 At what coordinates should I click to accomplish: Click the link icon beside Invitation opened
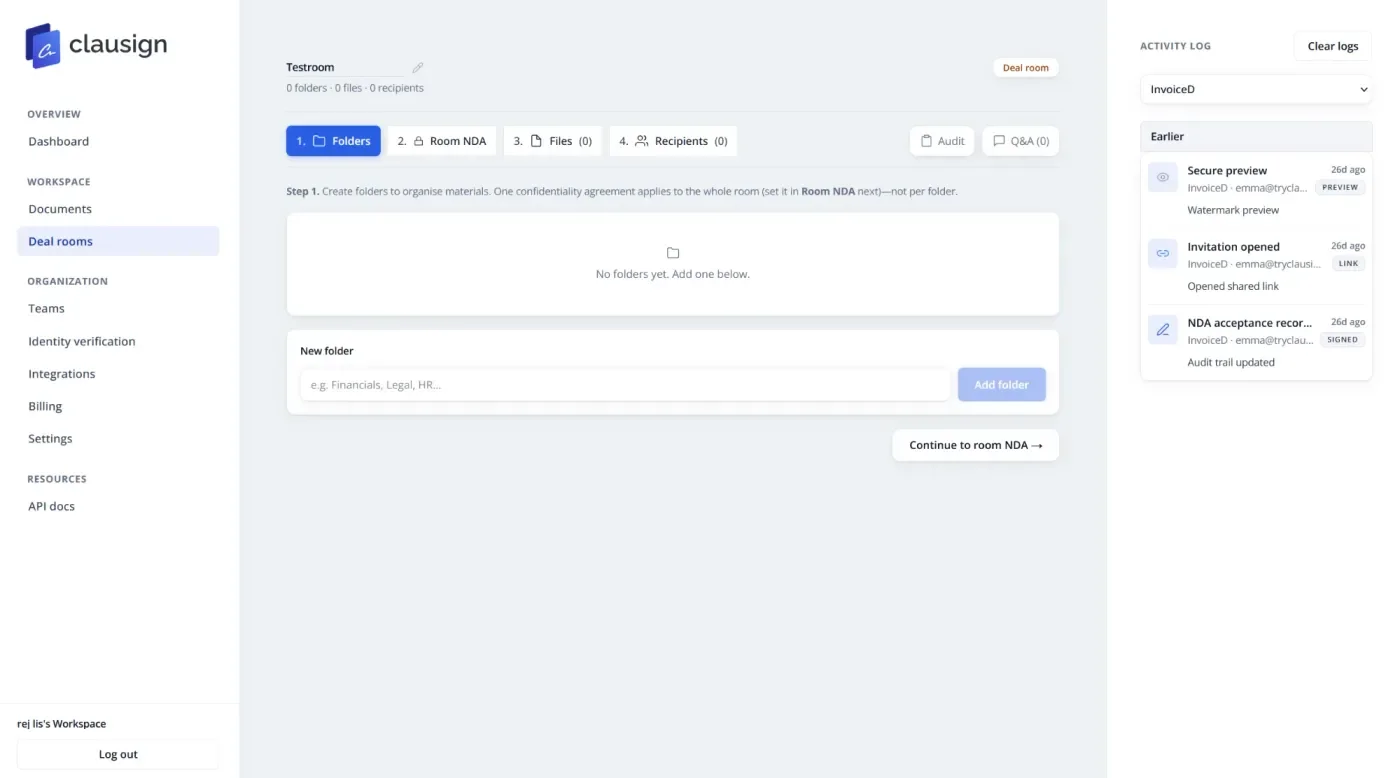1163,253
